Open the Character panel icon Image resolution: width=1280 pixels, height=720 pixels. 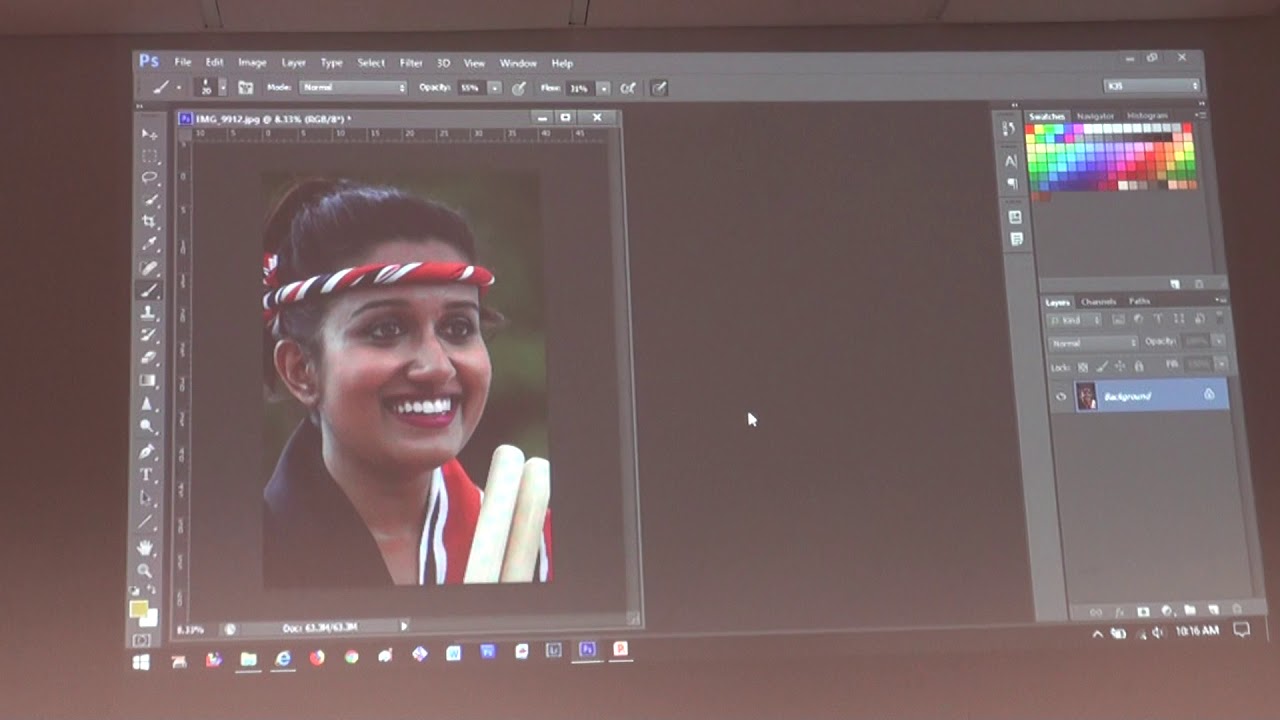(x=1011, y=161)
